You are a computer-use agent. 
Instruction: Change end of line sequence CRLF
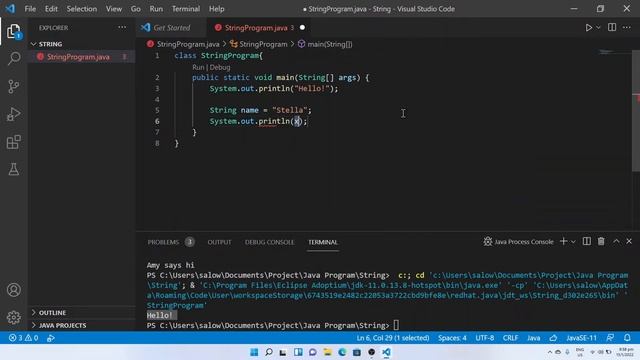(510, 338)
